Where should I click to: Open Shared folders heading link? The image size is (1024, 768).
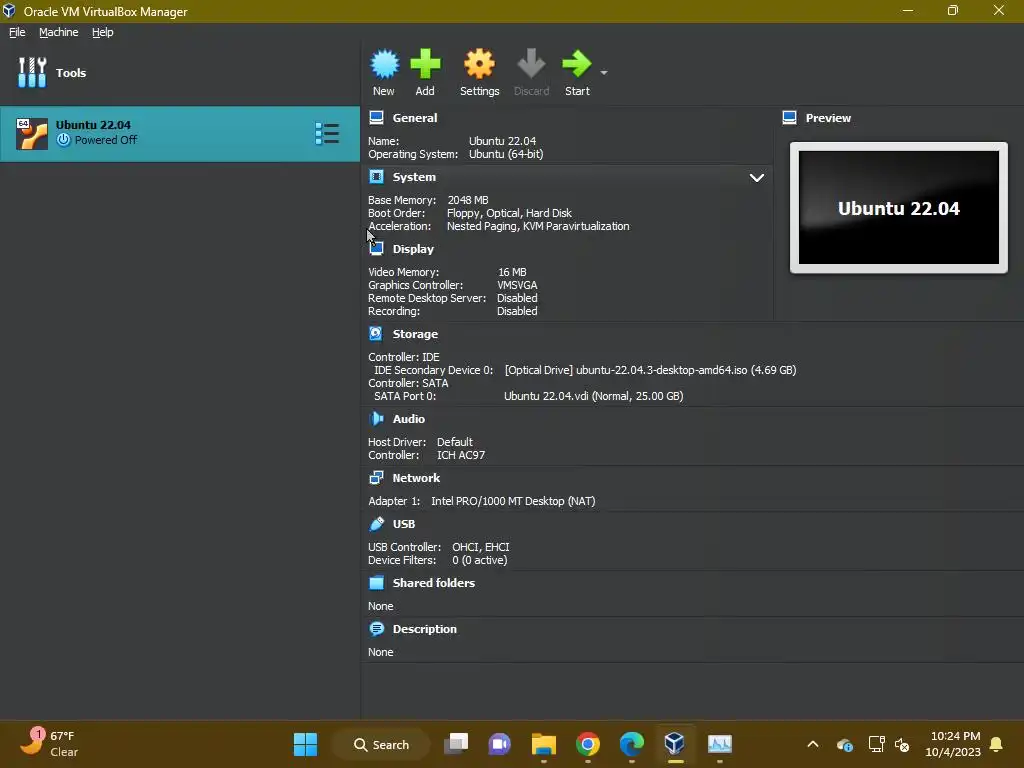pos(434,583)
